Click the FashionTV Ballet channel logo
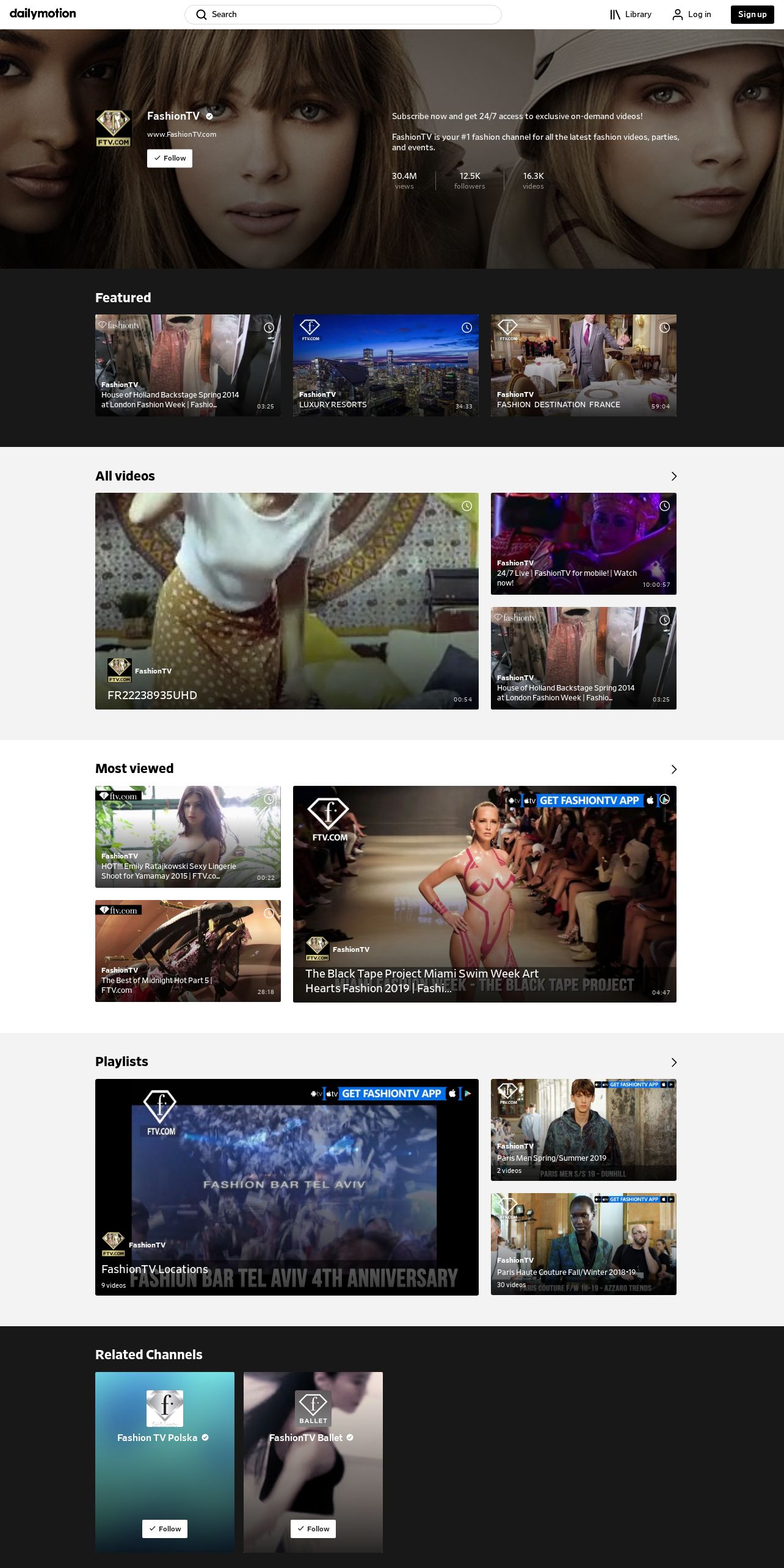The image size is (784, 1568). point(313,1409)
